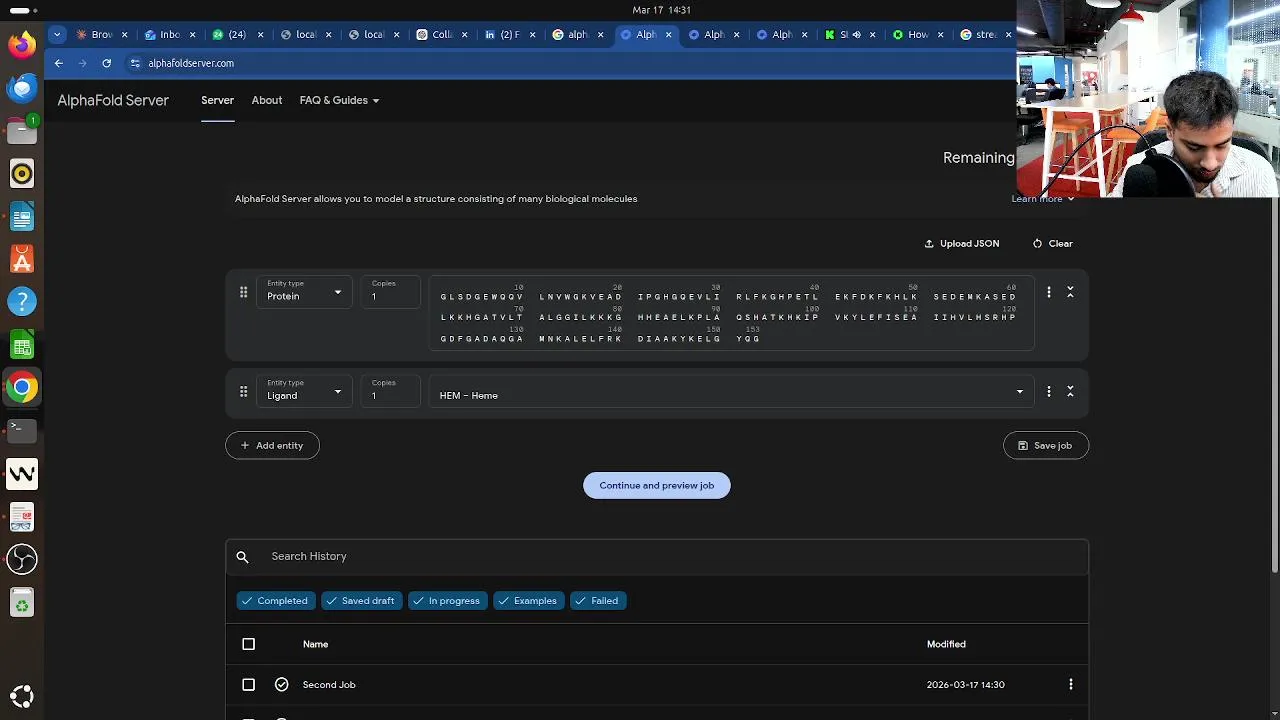Click the Upload JSON button
1280x720 pixels.
point(962,243)
